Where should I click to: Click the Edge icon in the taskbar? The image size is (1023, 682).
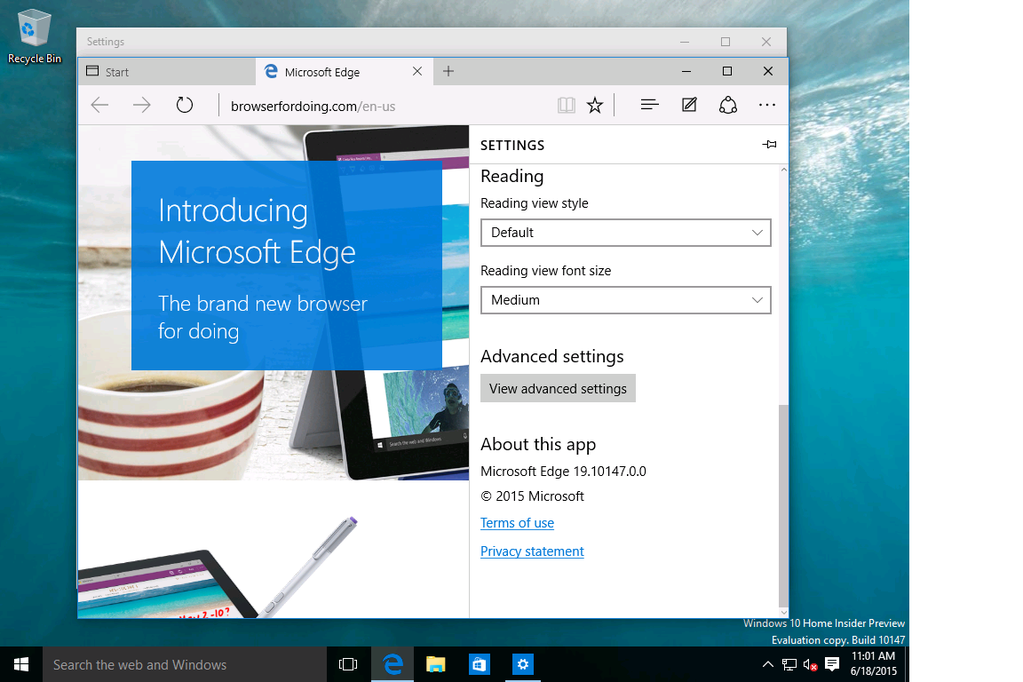[392, 664]
